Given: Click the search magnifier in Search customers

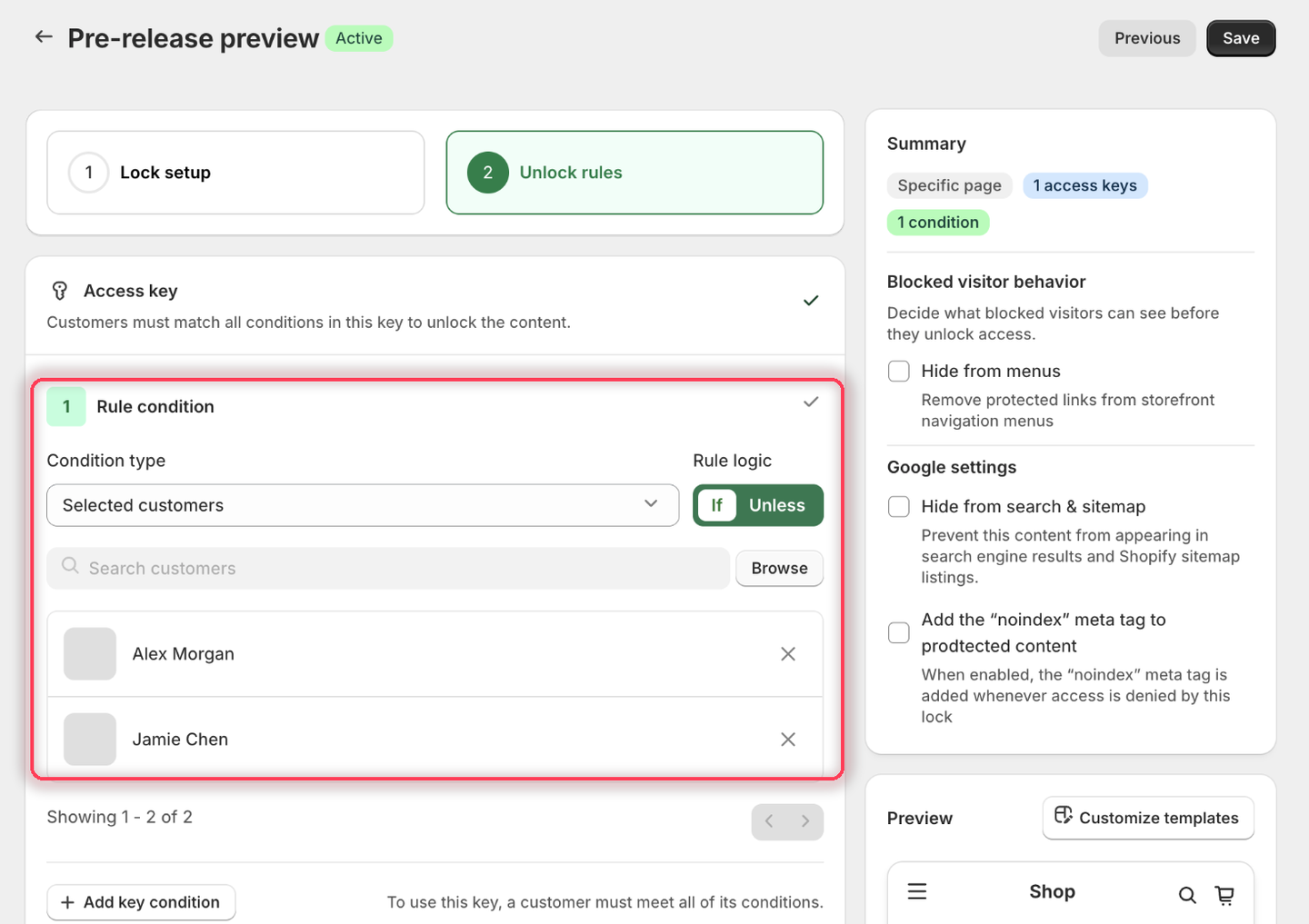Looking at the screenshot, I should pos(70,566).
